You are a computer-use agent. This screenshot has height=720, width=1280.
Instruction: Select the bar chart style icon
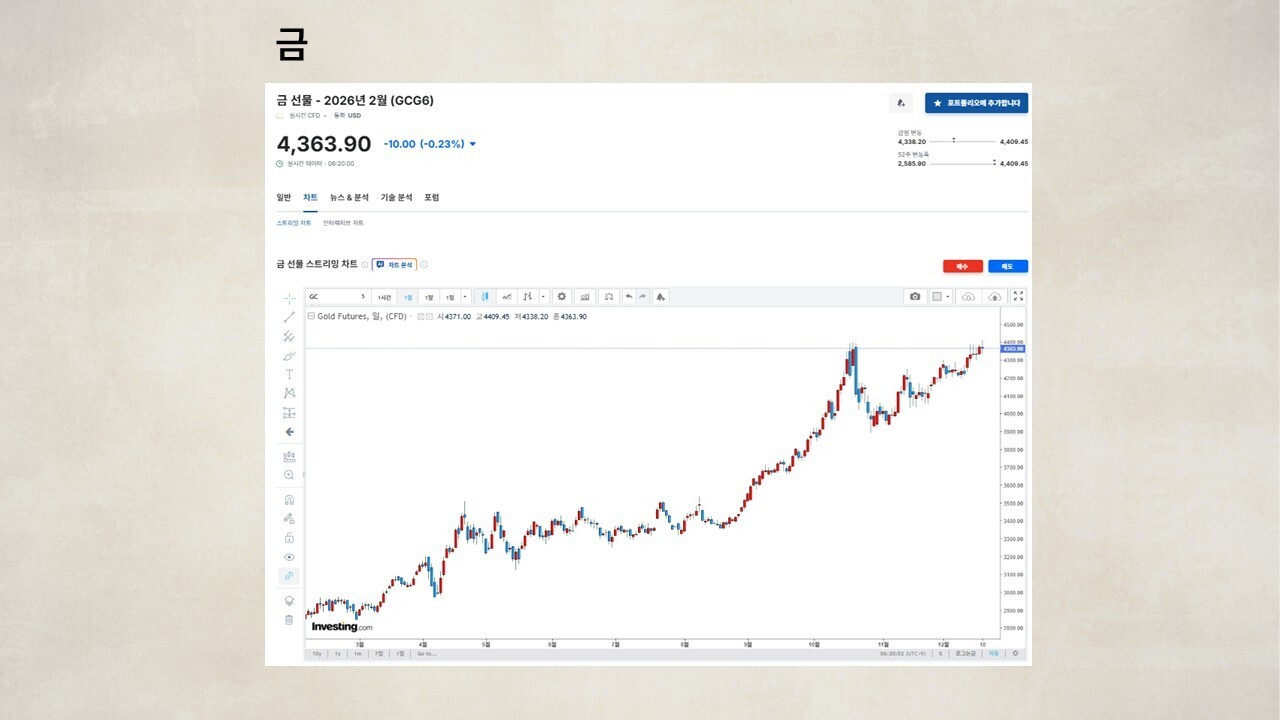(x=527, y=297)
